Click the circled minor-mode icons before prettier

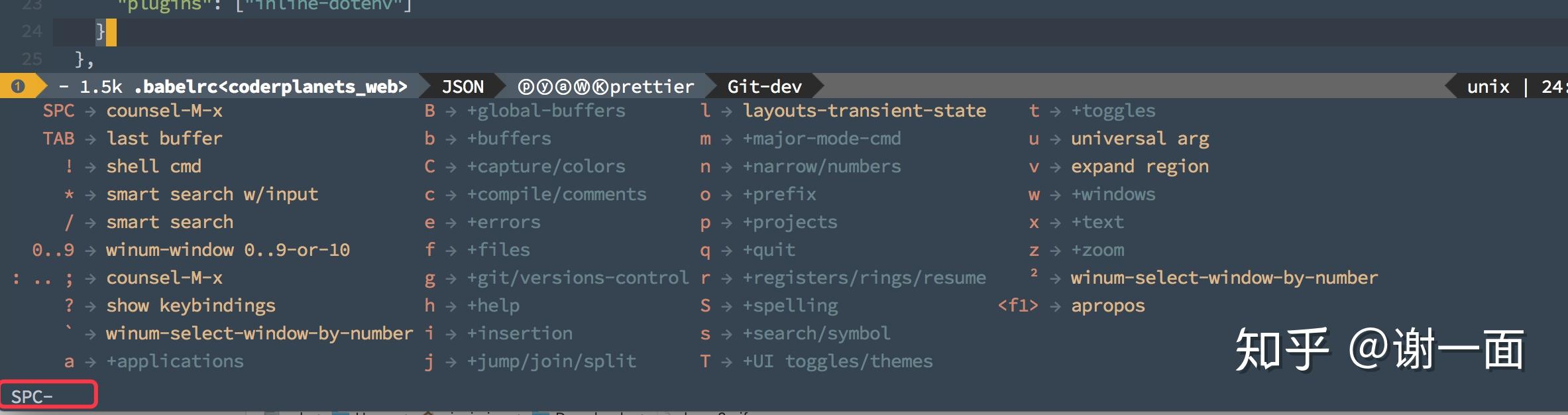click(x=563, y=87)
